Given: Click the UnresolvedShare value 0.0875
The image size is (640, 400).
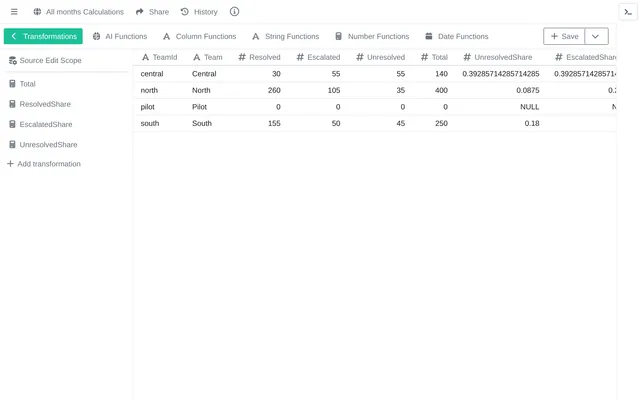Looking at the screenshot, I should coord(528,90).
